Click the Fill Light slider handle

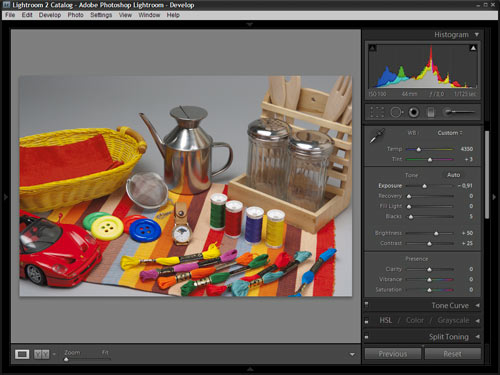[x=409, y=207]
